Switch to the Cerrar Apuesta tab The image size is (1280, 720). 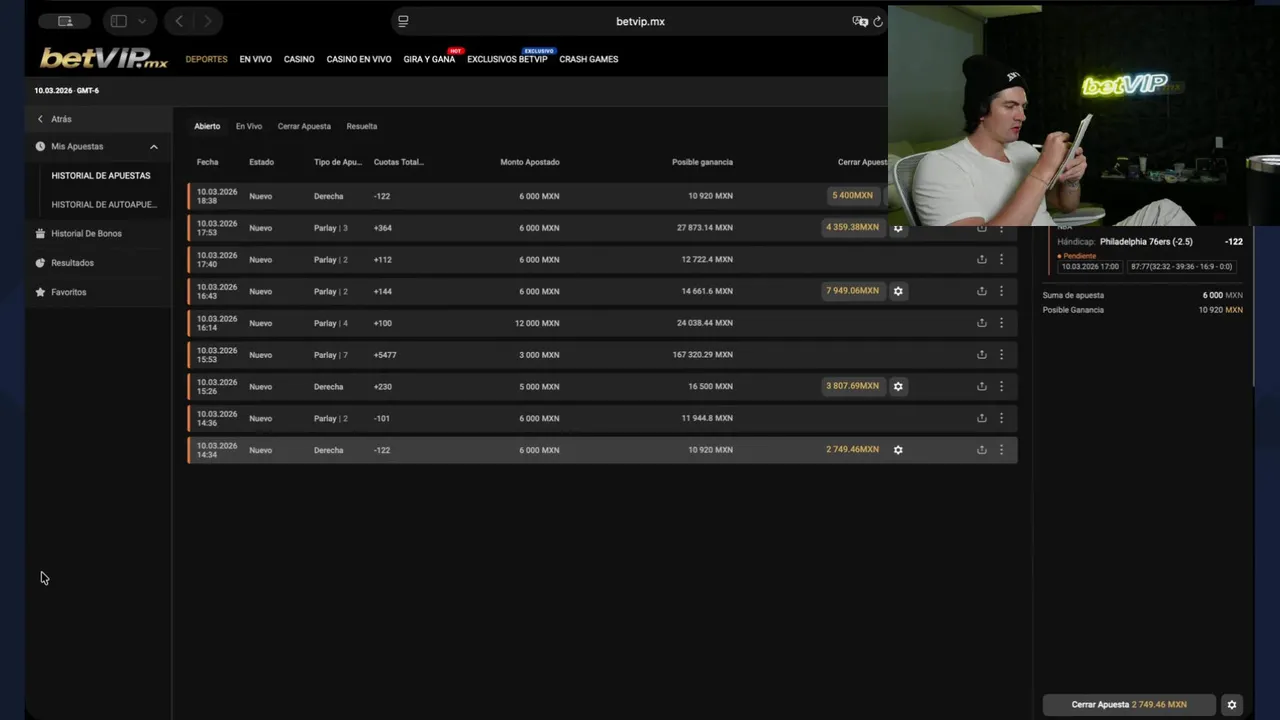pos(304,126)
